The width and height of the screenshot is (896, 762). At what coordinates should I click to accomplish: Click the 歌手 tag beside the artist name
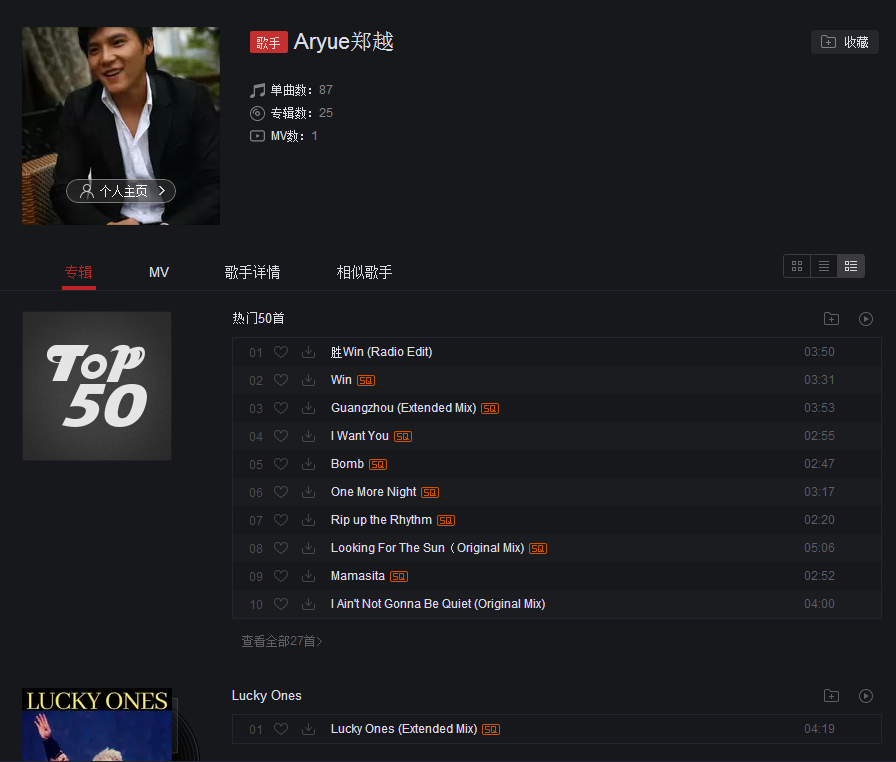(269, 42)
